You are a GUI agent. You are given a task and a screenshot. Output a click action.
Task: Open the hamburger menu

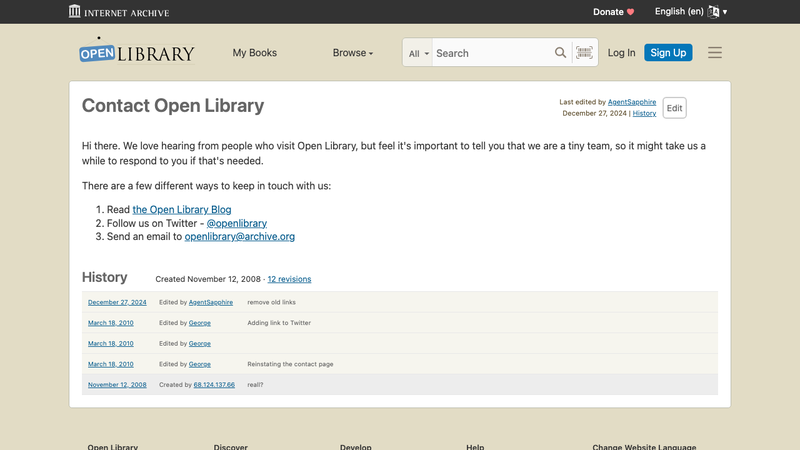click(715, 53)
